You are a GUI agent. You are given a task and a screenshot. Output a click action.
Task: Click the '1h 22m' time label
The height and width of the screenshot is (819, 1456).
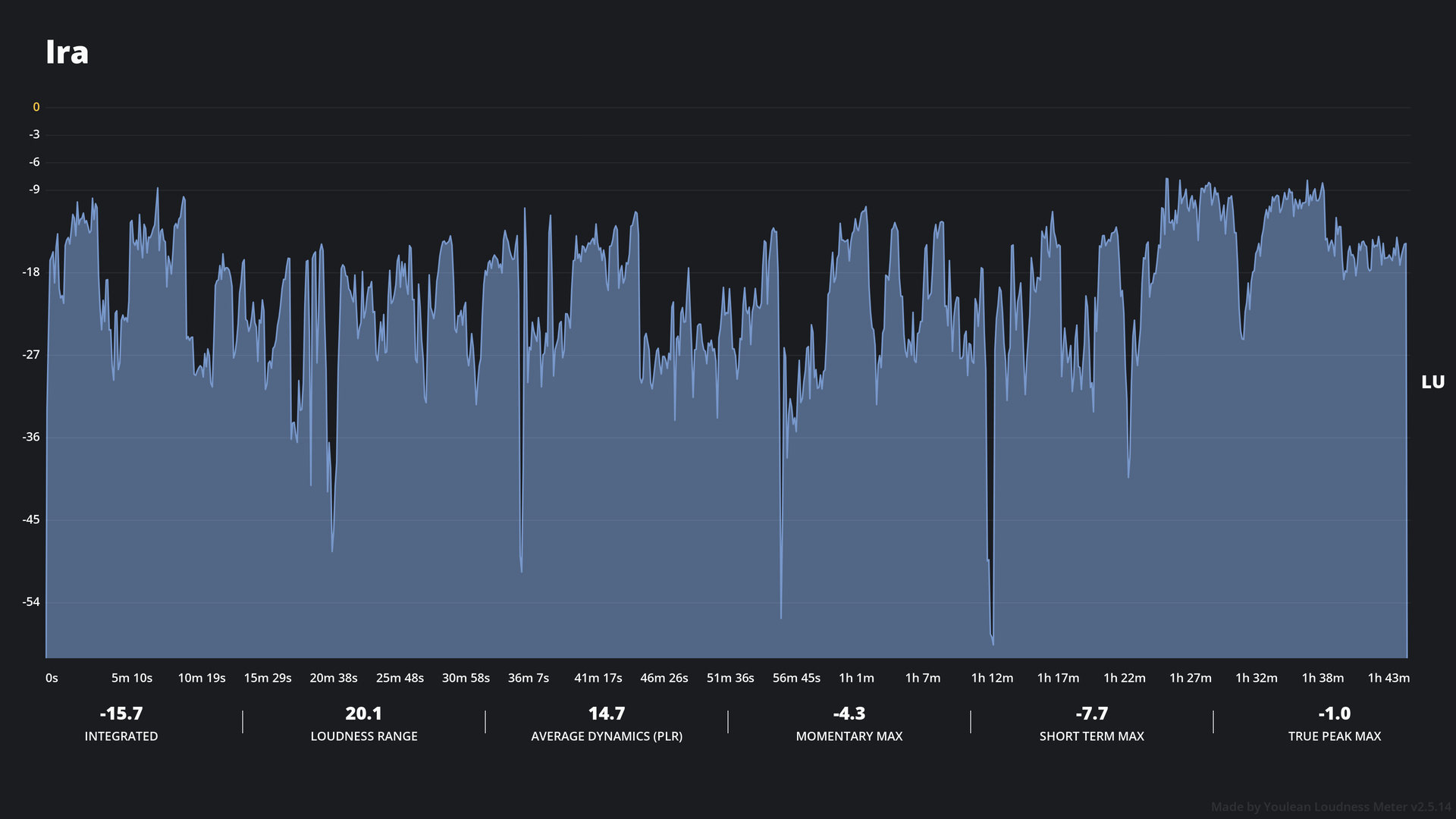(x=1125, y=678)
